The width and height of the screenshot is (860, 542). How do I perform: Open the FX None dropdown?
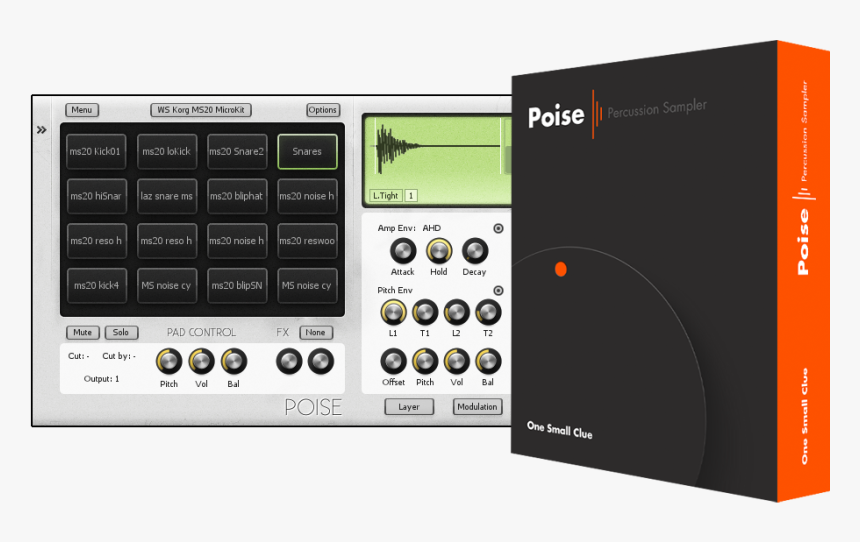[316, 332]
